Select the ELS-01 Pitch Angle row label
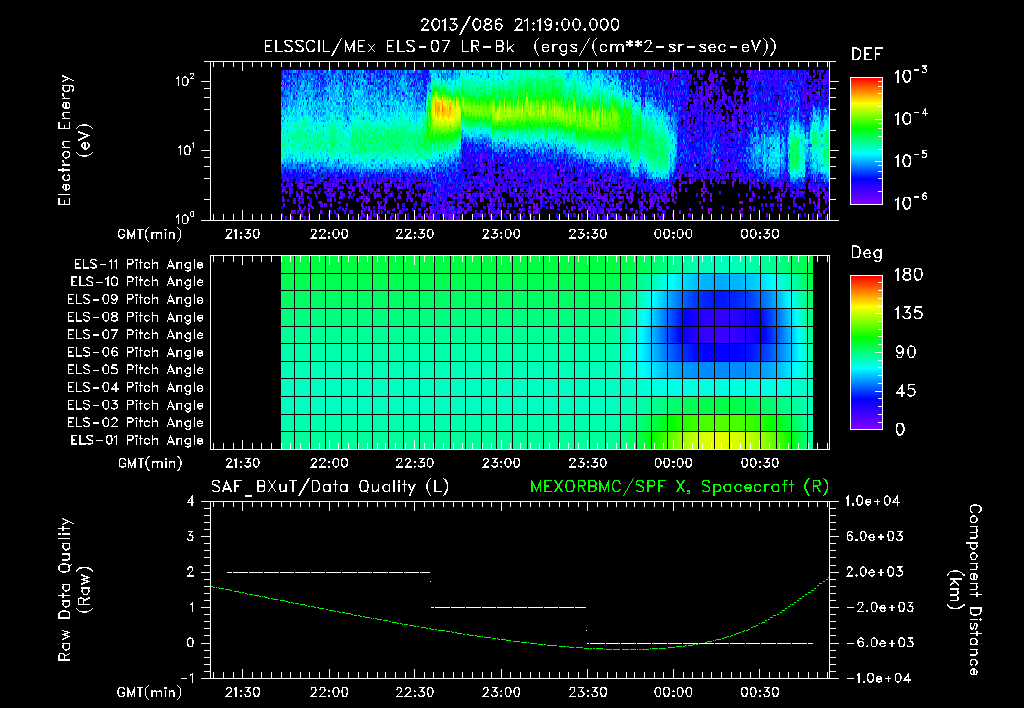Screen dimensions: 1024x708 (137, 441)
